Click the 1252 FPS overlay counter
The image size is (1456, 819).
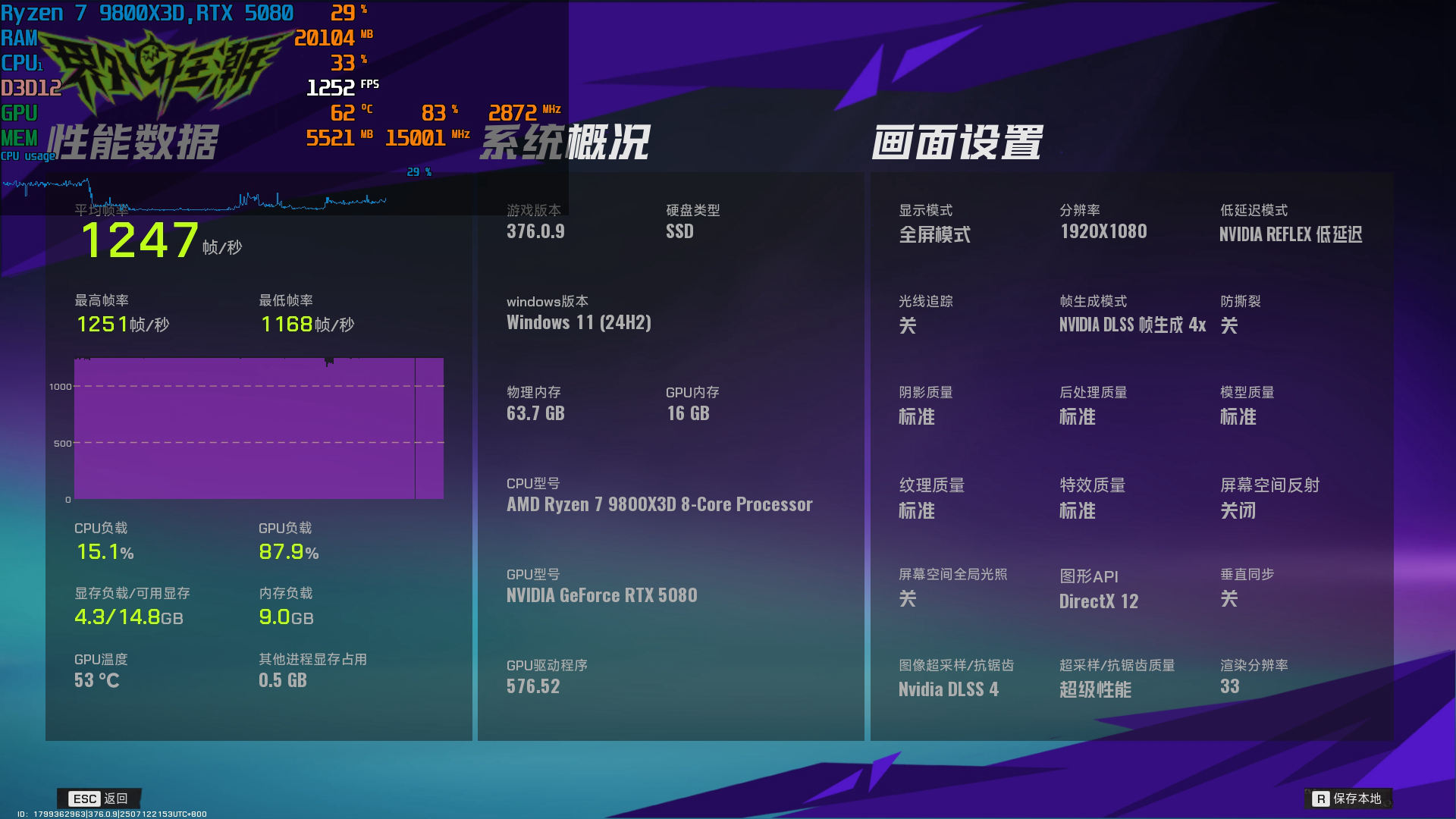[x=331, y=88]
